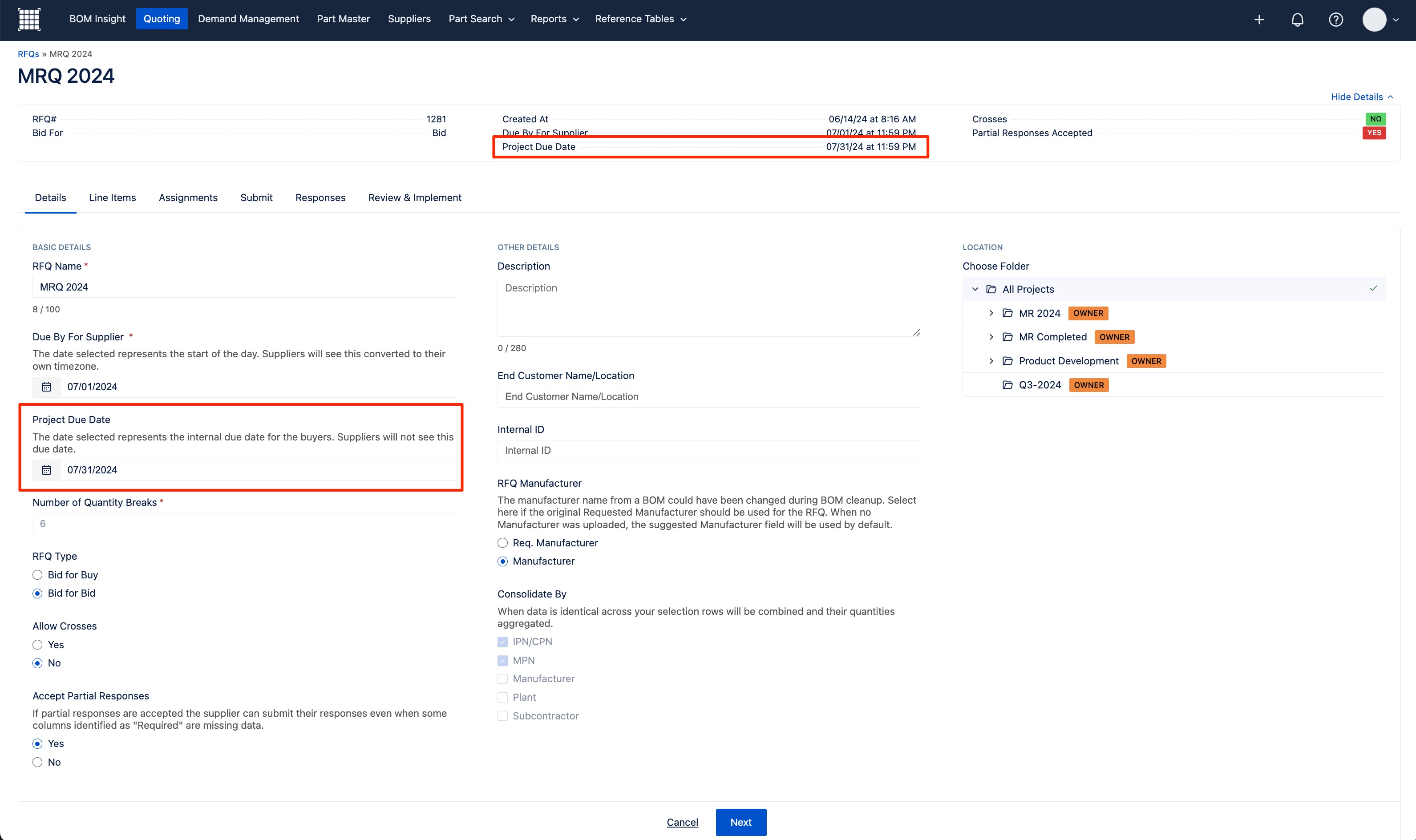Screen dimensions: 1416x840
Task: Select the Q3-2024 folder icon
Action: 1007,385
